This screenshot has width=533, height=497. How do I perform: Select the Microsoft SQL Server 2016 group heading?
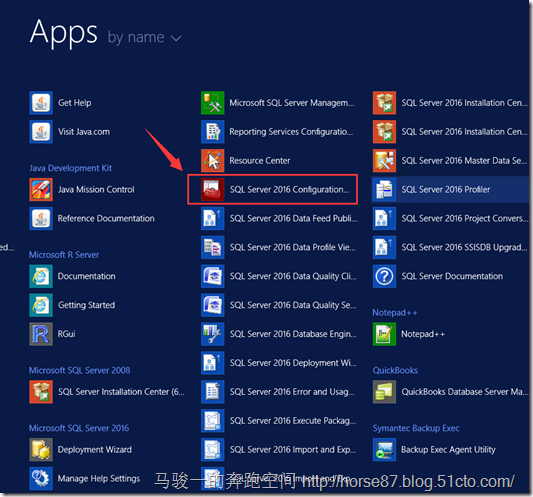(x=79, y=428)
